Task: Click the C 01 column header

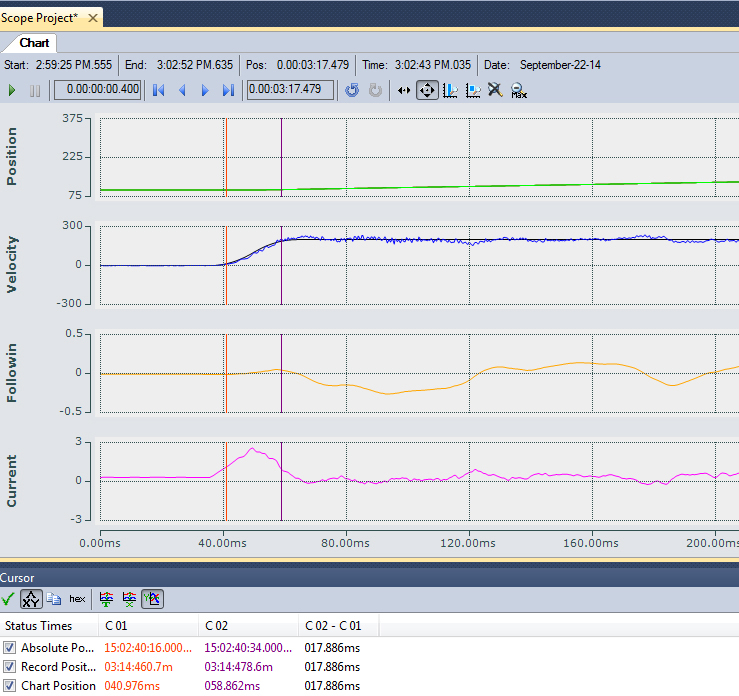Action: click(x=149, y=626)
